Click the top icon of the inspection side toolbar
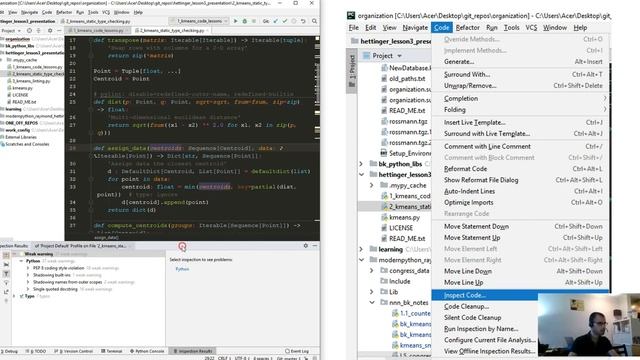The width and height of the screenshot is (640, 360). click(x=6, y=255)
